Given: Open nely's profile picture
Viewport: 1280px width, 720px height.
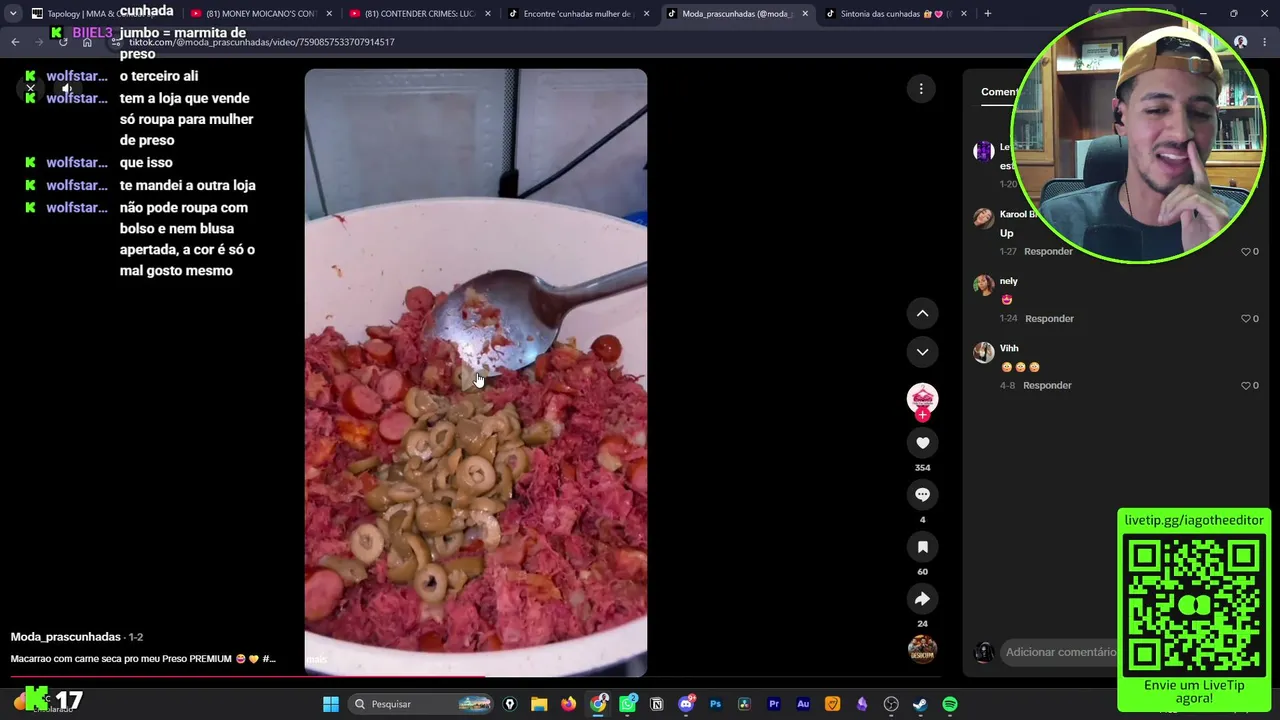Looking at the screenshot, I should (x=984, y=285).
